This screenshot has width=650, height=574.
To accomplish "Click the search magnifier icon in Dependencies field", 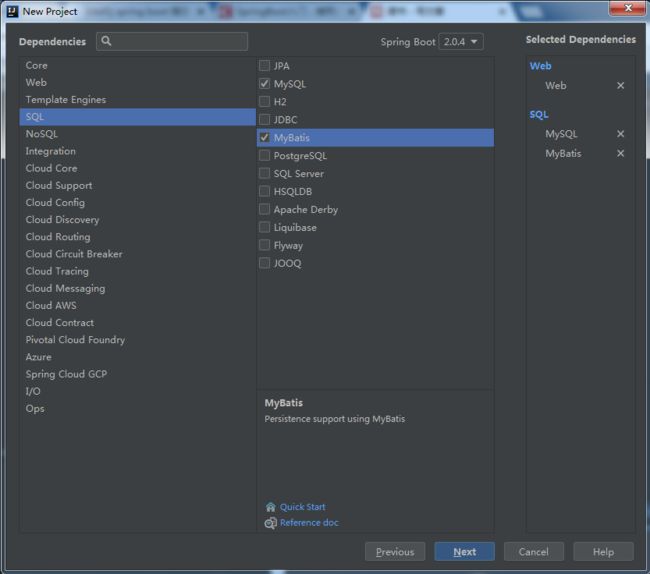I will point(106,41).
